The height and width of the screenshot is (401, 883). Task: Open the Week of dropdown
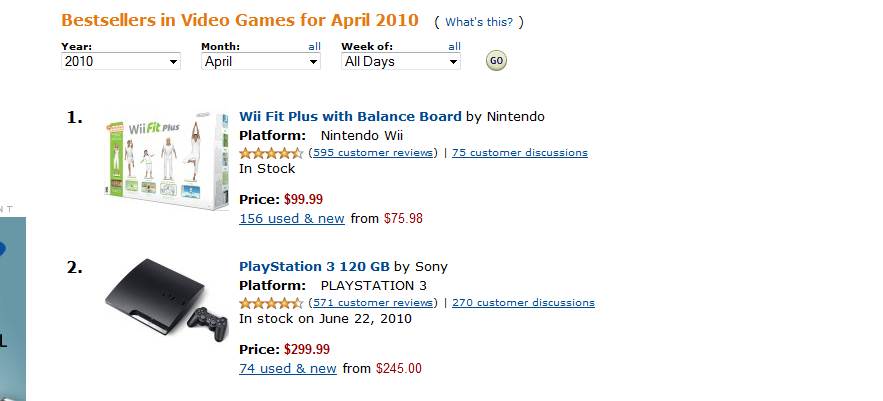(x=400, y=62)
